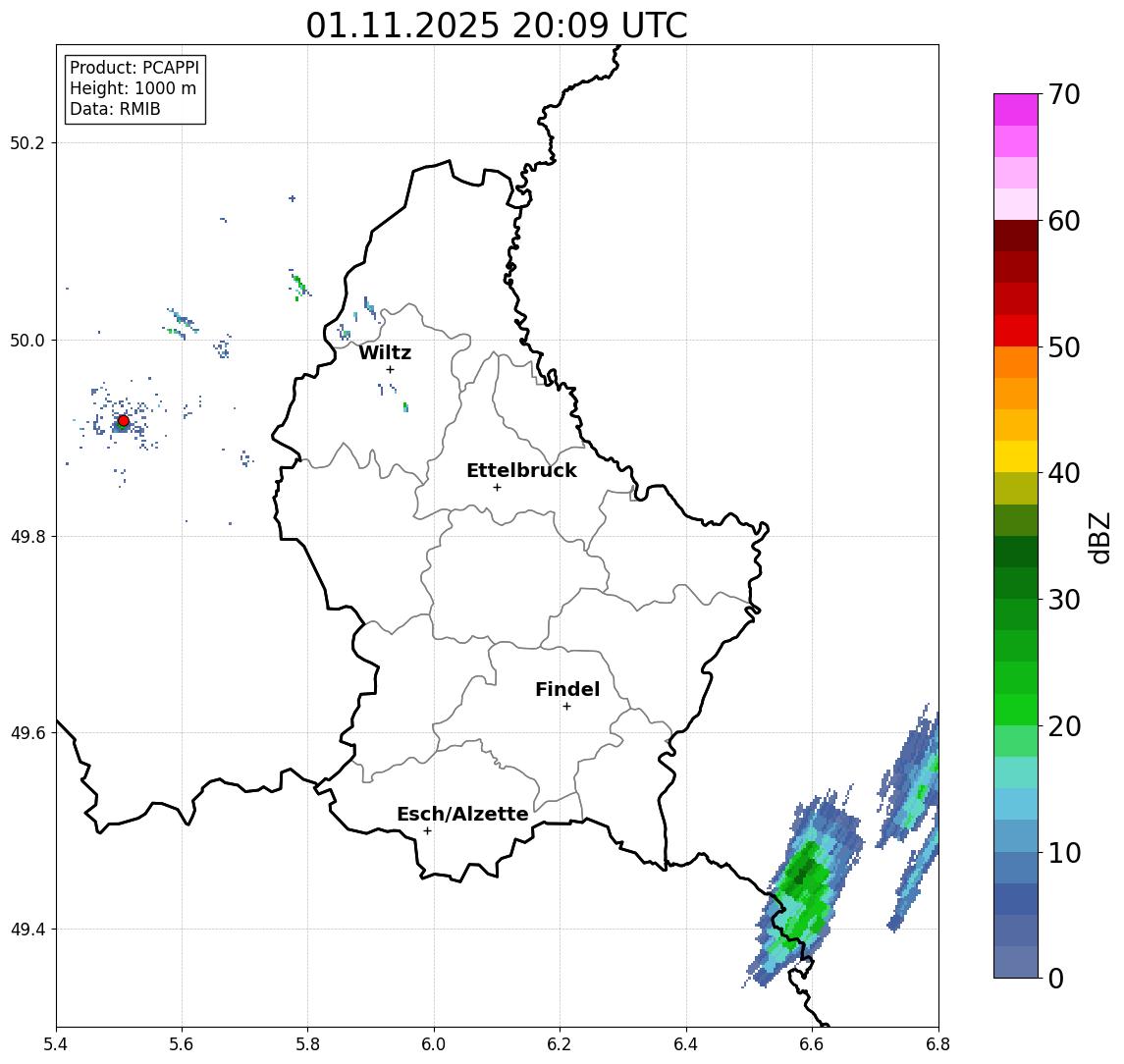The height and width of the screenshot is (1064, 1124).
Task: Click the longitude label 5.6
Action: (182, 1044)
